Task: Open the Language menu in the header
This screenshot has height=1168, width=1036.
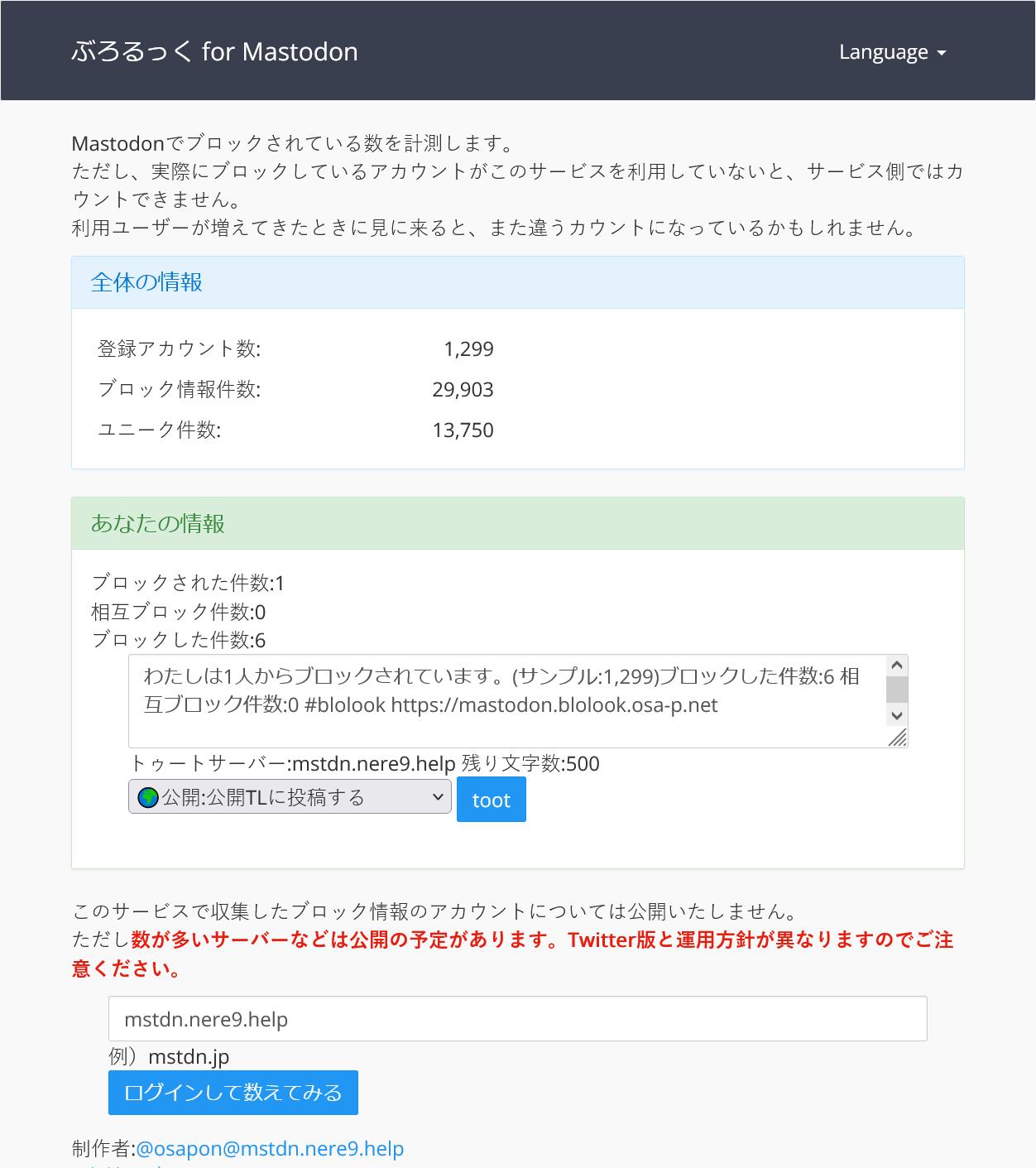Action: (884, 51)
